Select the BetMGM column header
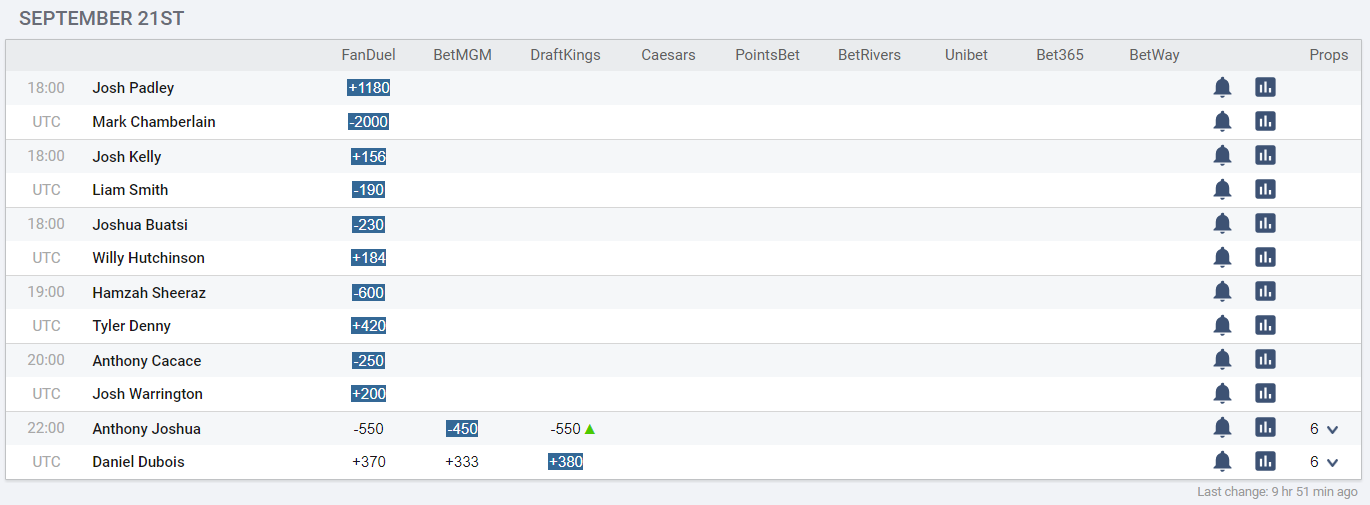Screen dimensions: 1370x505 click(x=462, y=55)
